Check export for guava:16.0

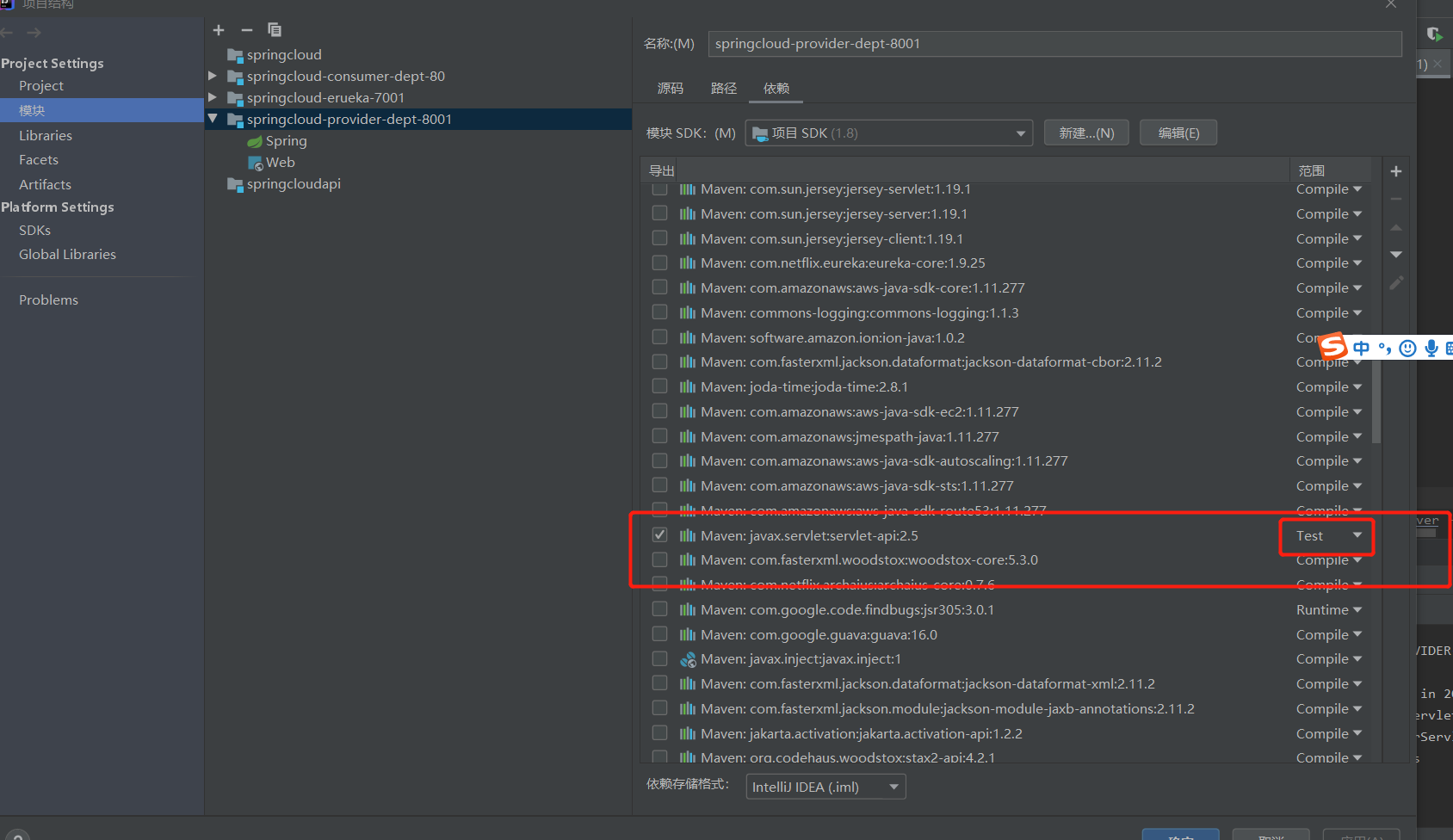click(659, 633)
